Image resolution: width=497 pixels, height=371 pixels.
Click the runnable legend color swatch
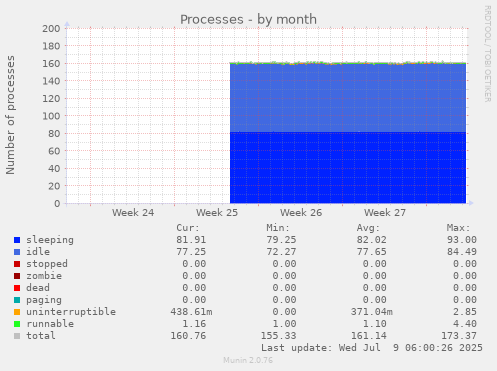click(x=17, y=324)
